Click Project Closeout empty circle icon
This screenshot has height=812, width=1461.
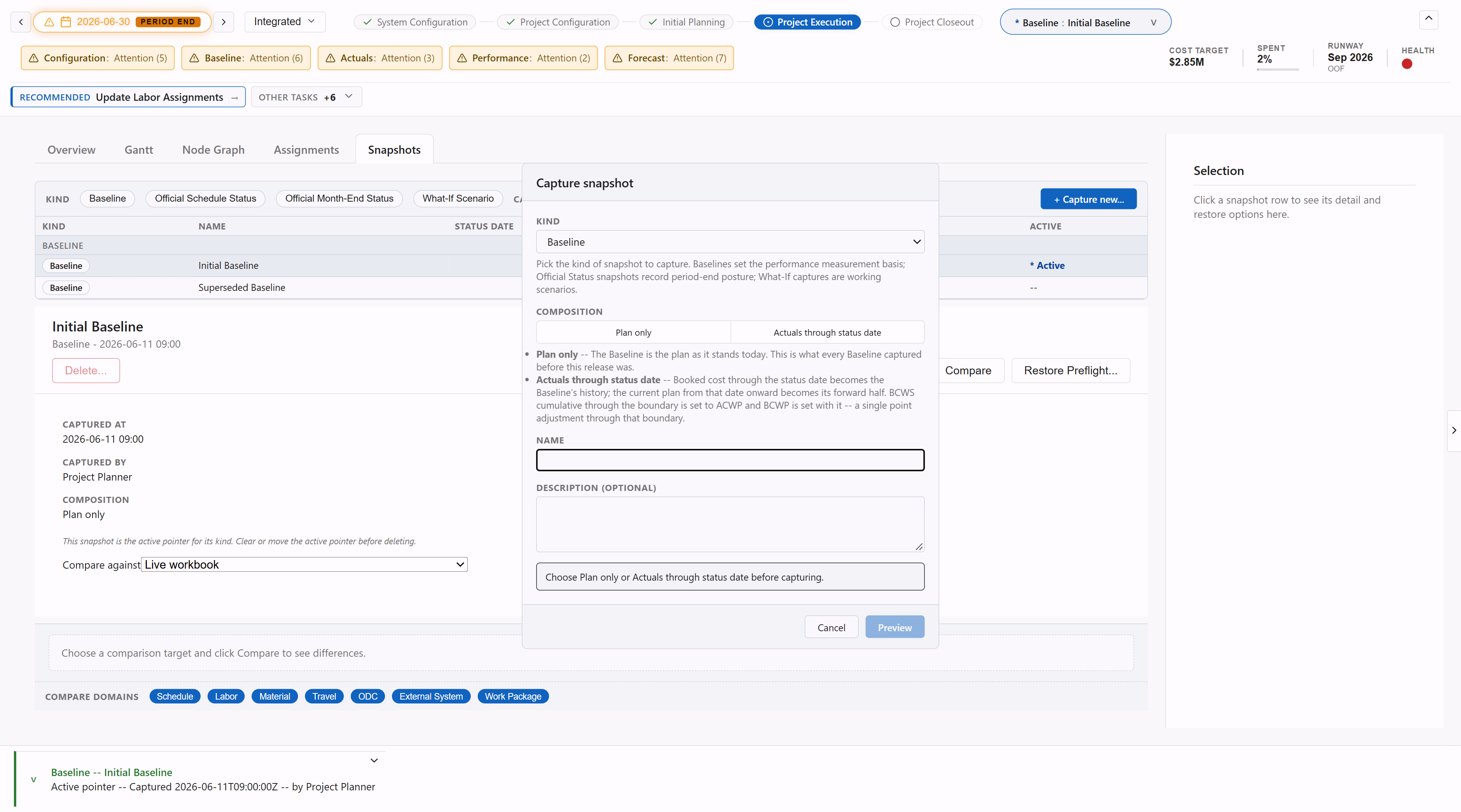click(895, 22)
